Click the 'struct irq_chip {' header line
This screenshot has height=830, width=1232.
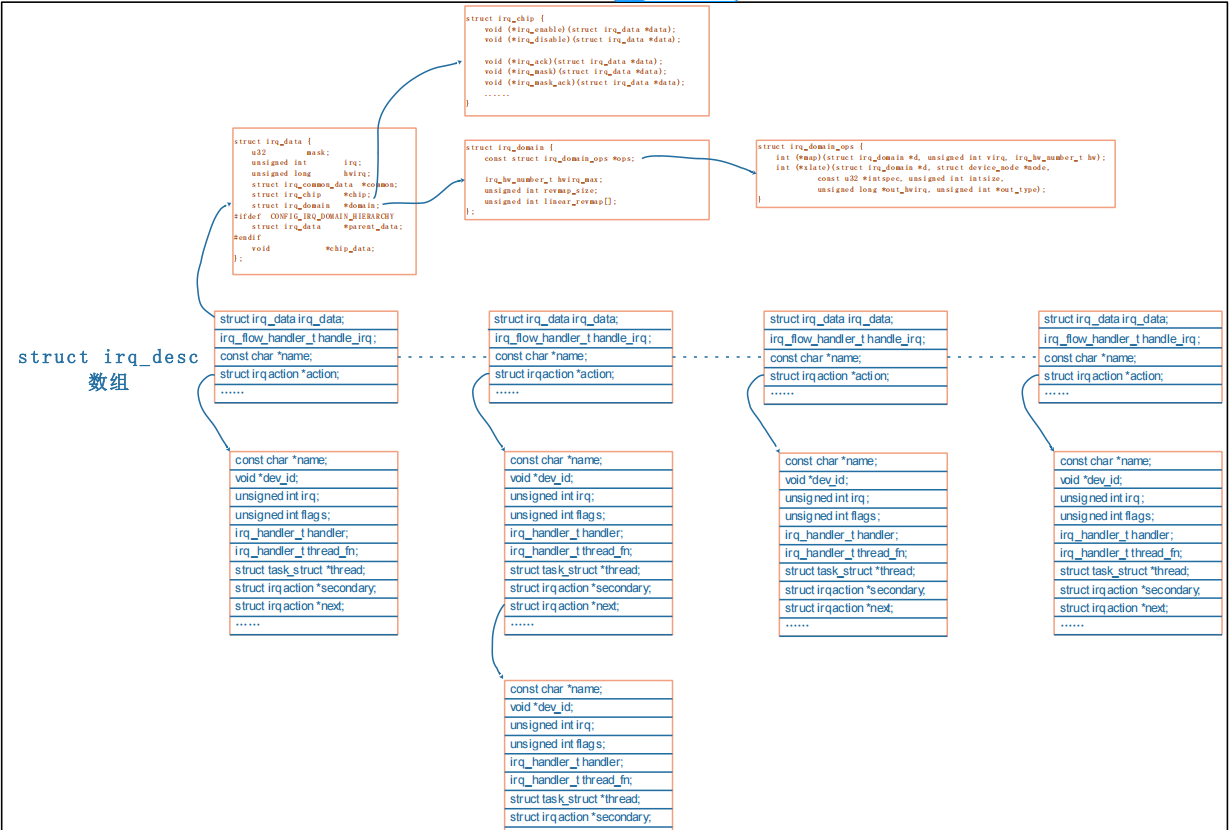[x=505, y=18]
